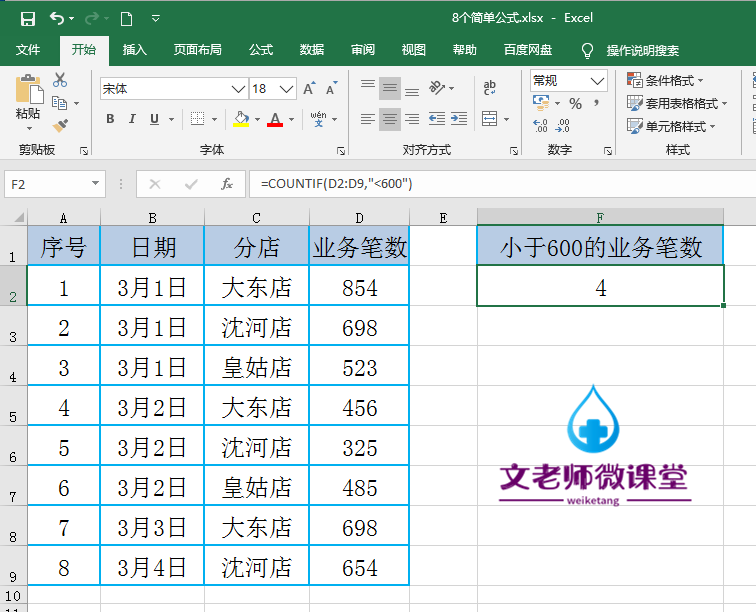Toggle bold formatting

110,119
